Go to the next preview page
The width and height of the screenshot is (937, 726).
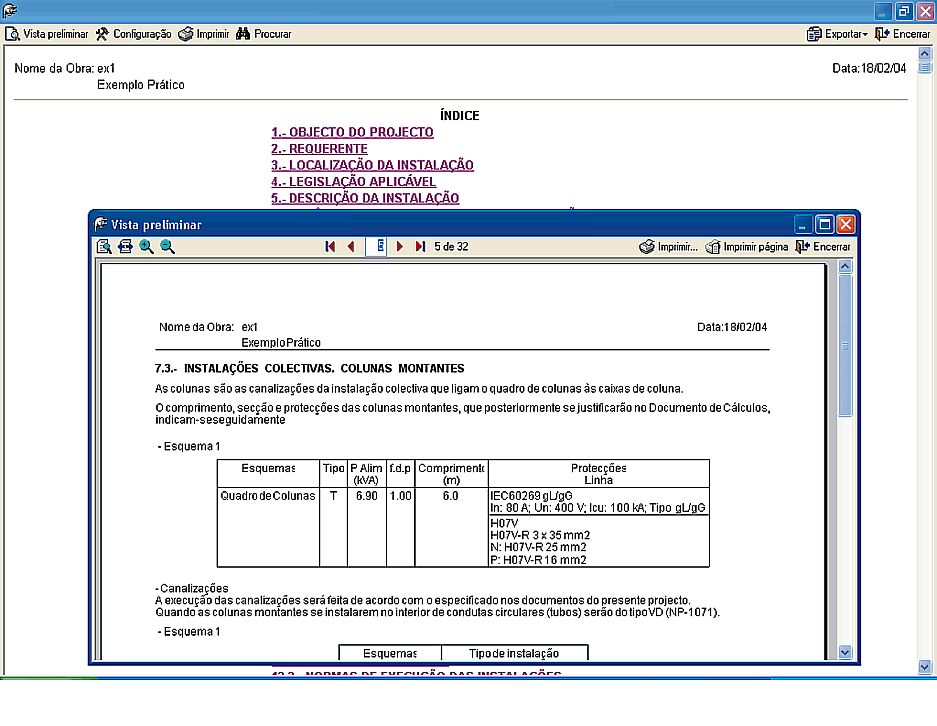400,247
